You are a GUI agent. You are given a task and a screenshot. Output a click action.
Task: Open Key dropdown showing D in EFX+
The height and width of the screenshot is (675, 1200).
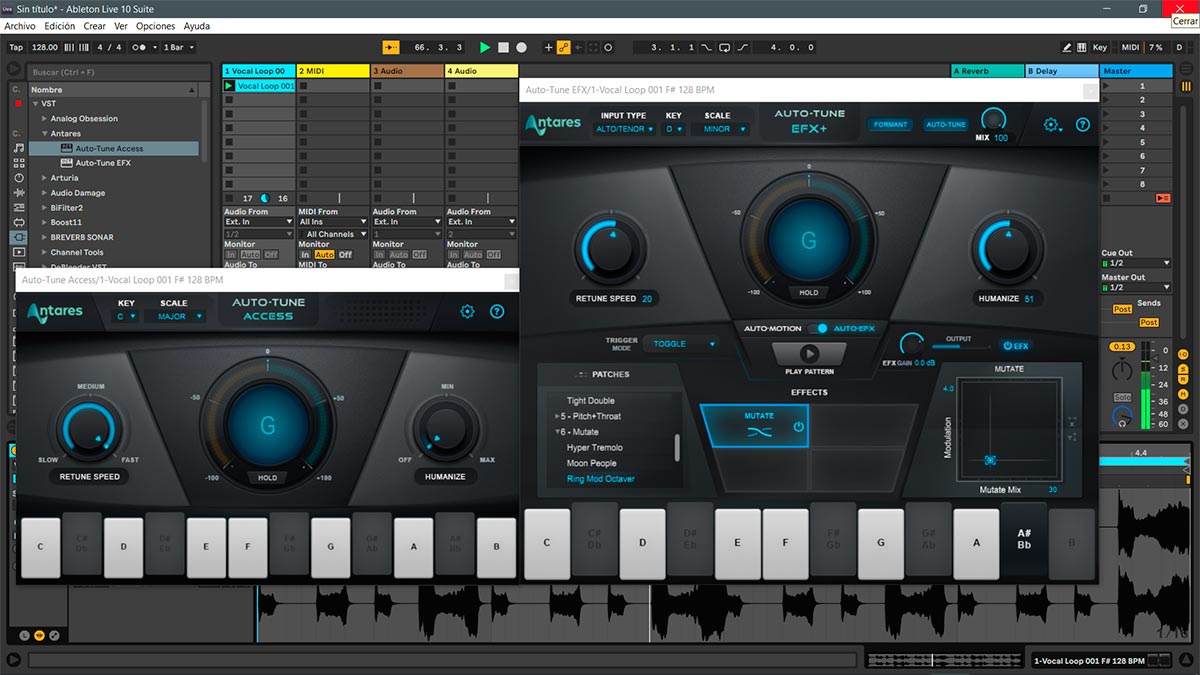tap(674, 129)
